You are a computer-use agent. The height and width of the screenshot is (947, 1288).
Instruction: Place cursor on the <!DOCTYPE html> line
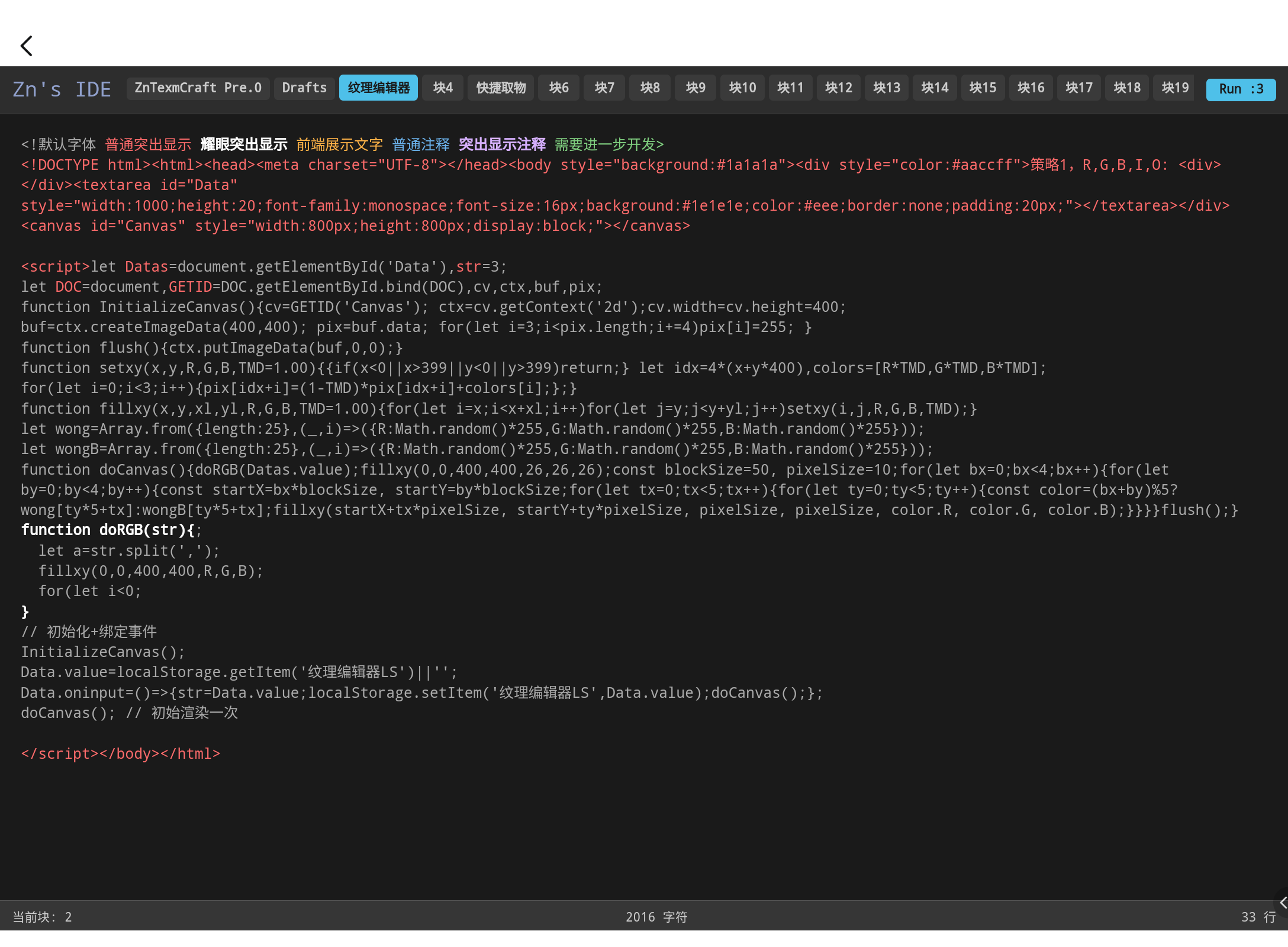click(x=621, y=165)
